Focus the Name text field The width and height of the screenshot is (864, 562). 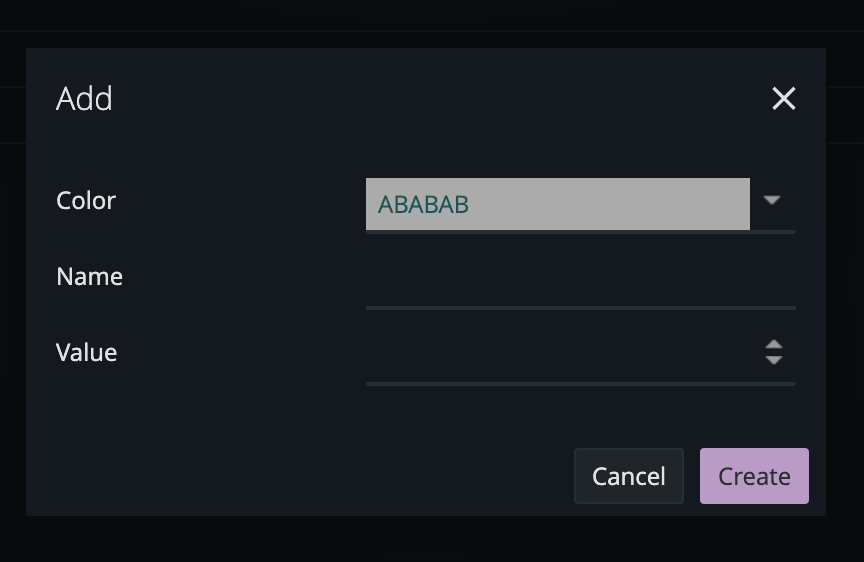[580, 280]
